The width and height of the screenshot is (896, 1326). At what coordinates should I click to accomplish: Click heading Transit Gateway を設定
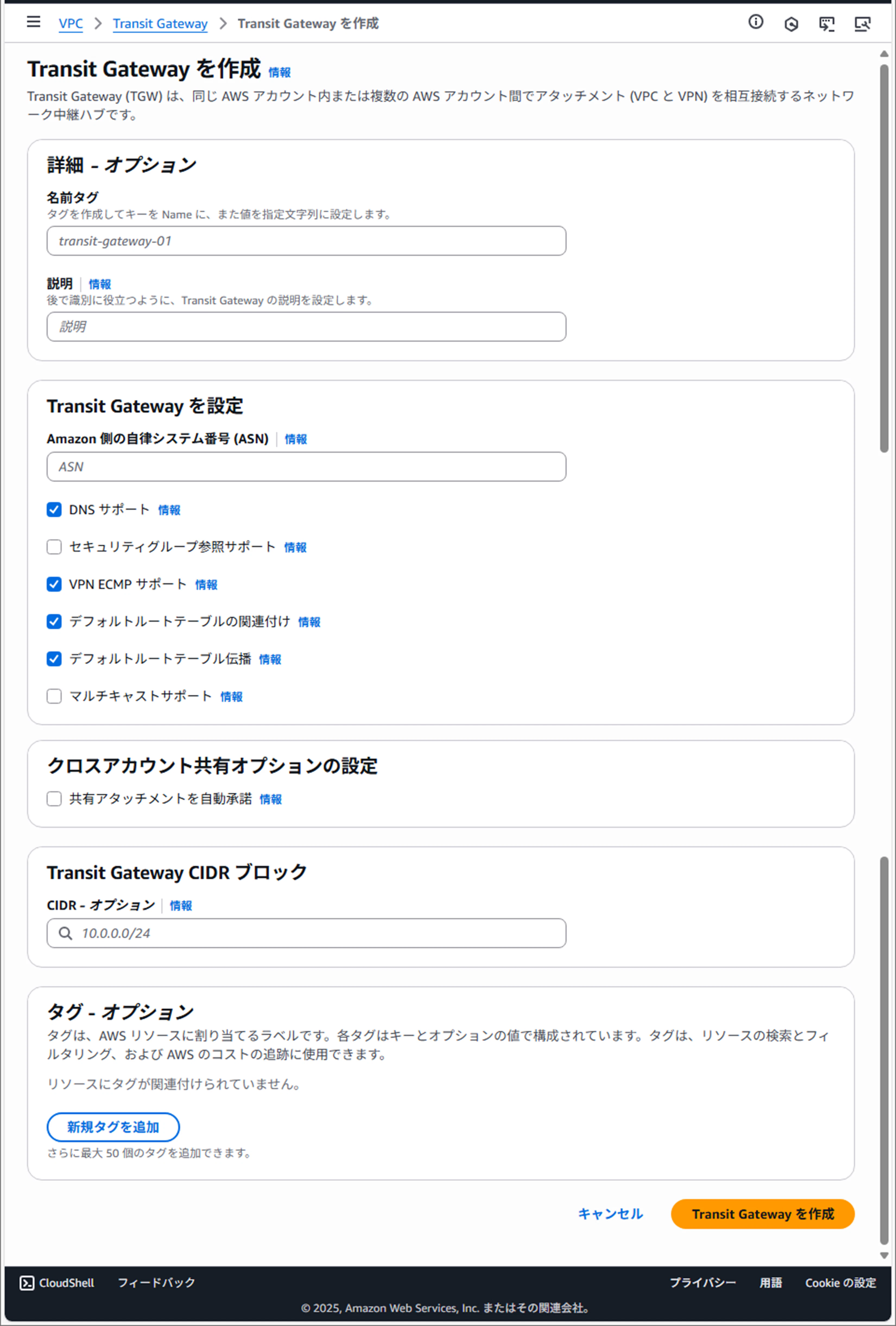145,406
